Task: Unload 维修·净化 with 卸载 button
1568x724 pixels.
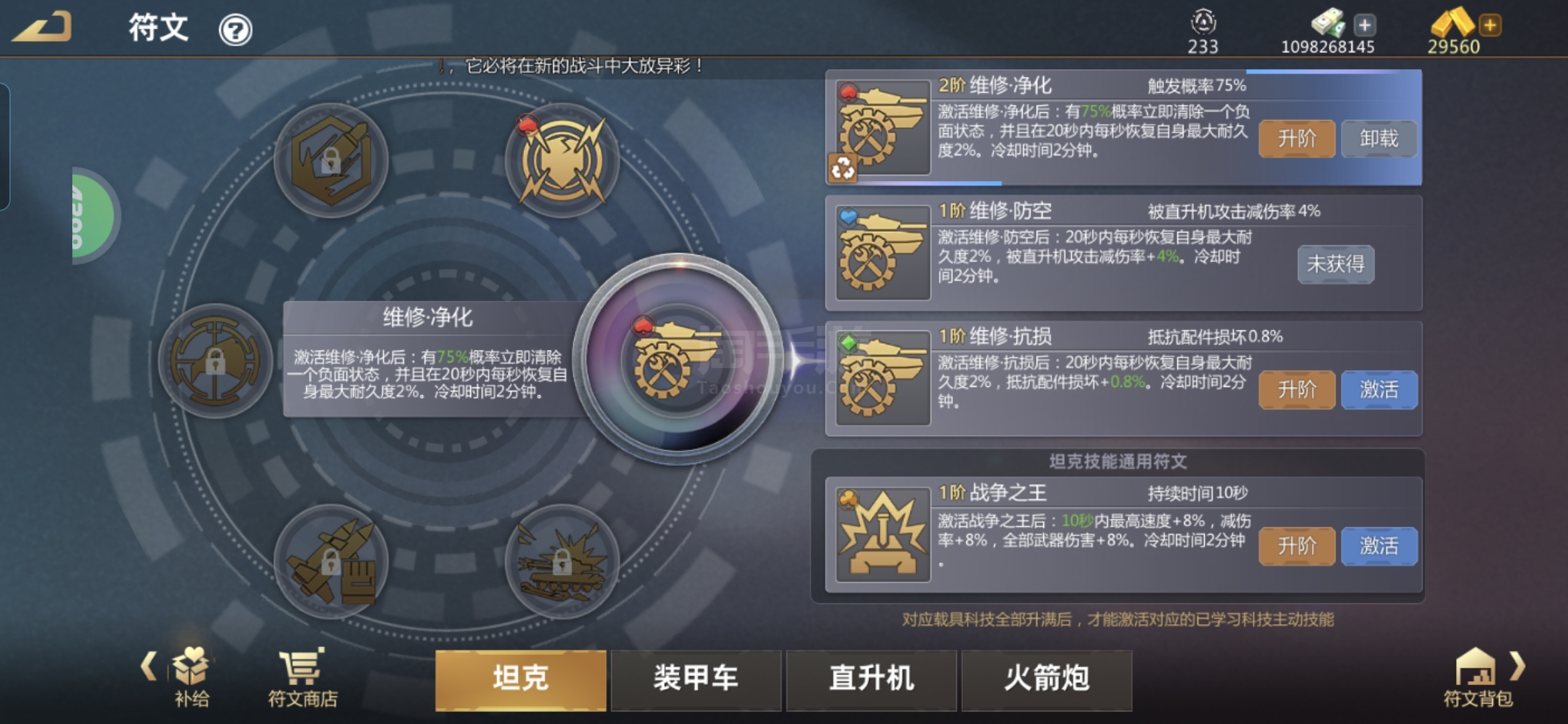Action: [x=1379, y=139]
